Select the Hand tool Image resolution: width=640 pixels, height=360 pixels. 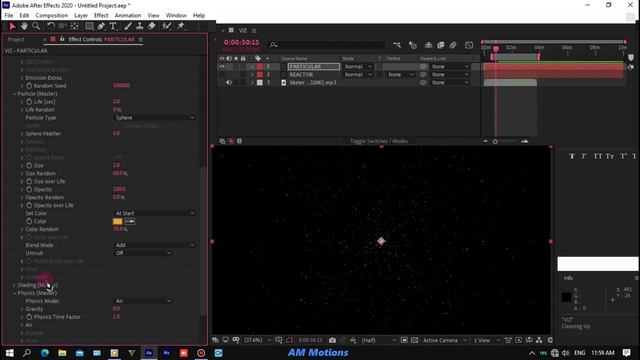pyautogui.click(x=24, y=26)
